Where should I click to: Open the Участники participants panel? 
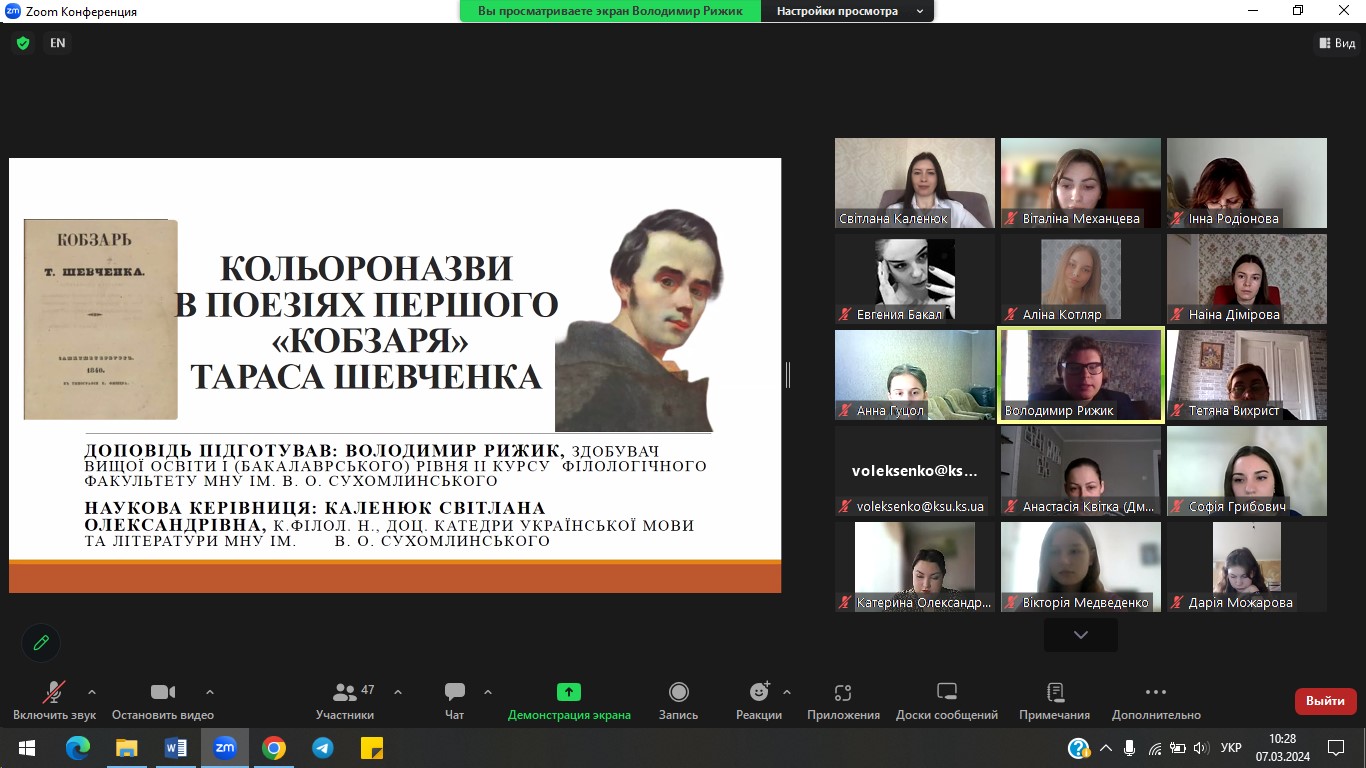pyautogui.click(x=345, y=700)
